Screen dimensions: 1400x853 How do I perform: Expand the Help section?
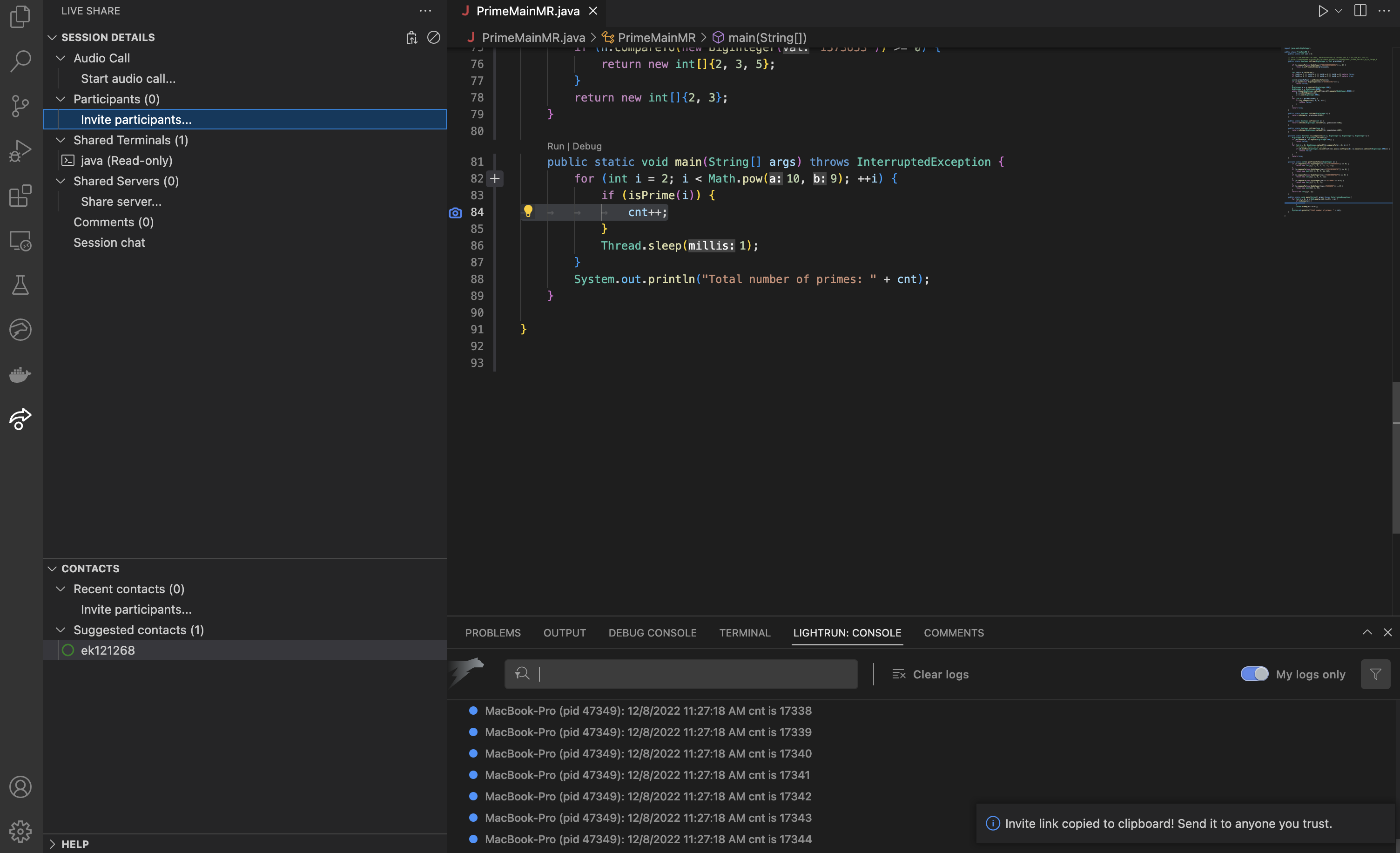point(52,843)
